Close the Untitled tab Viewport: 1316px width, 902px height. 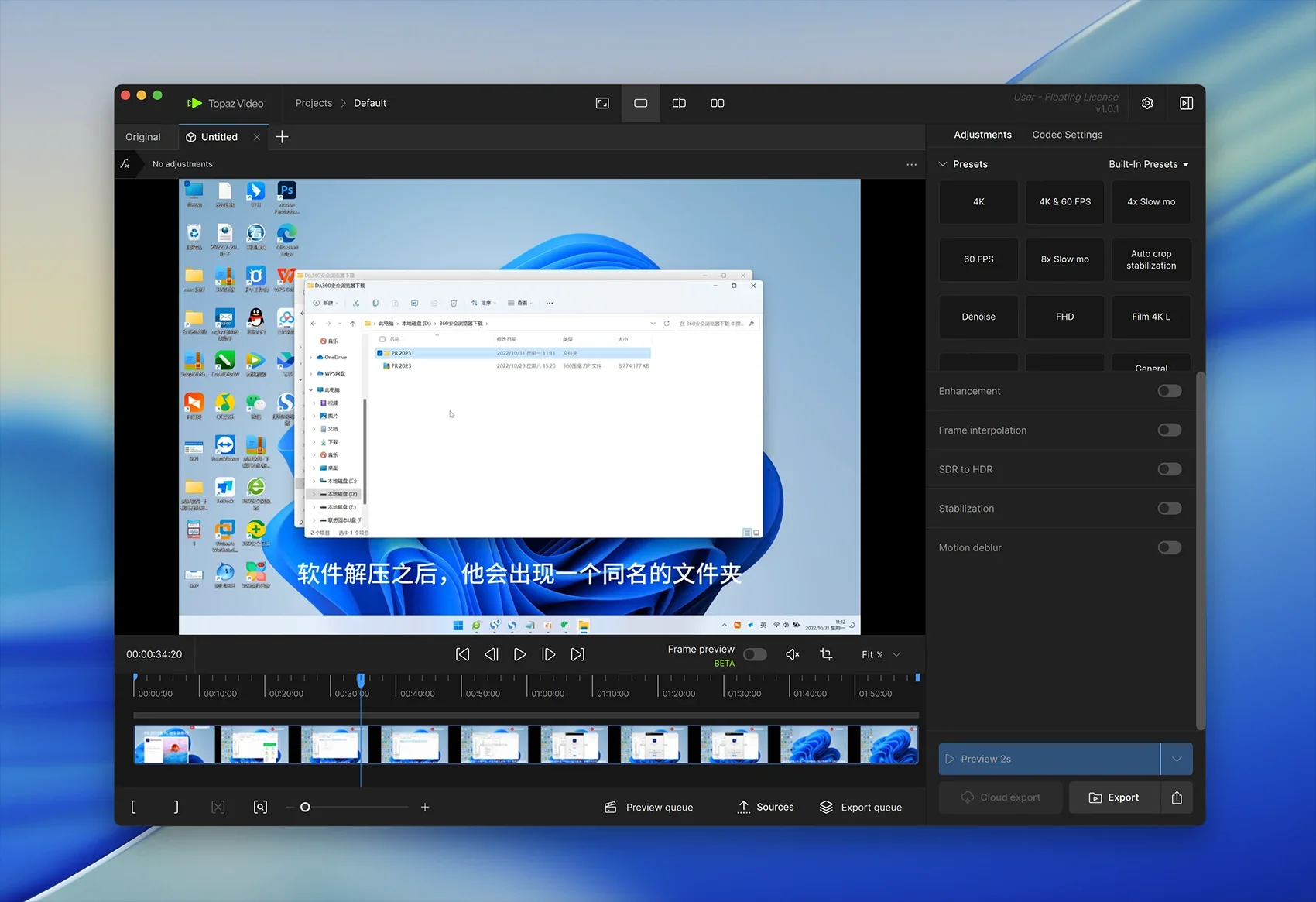point(256,137)
